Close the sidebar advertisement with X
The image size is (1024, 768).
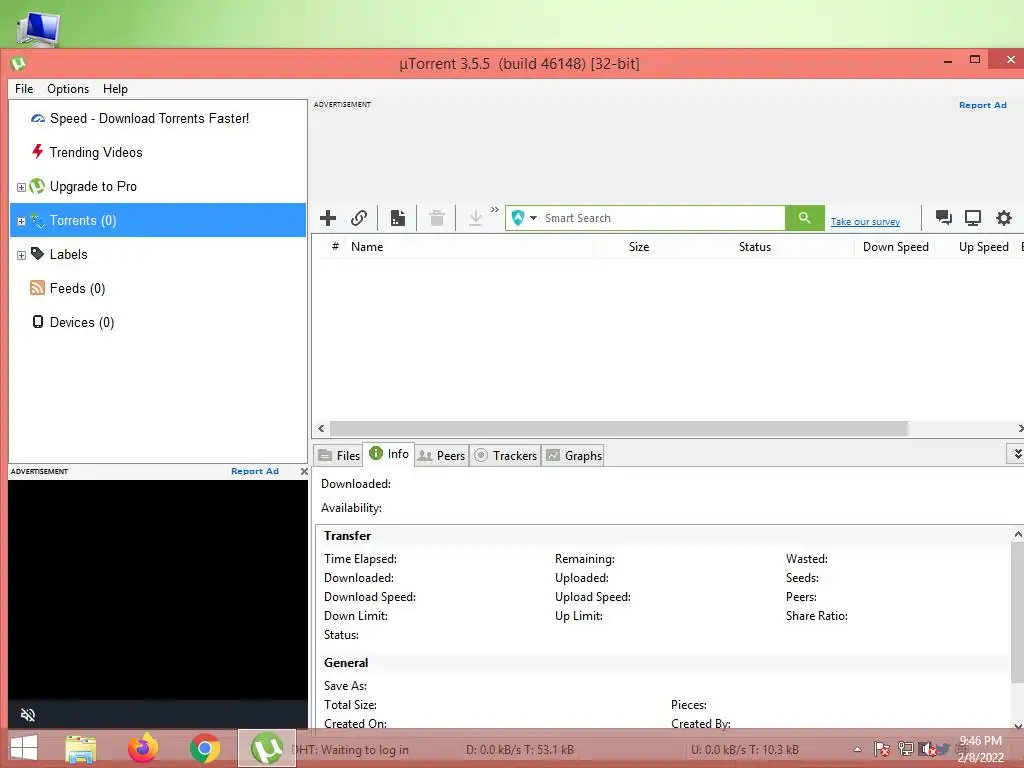tap(304, 471)
